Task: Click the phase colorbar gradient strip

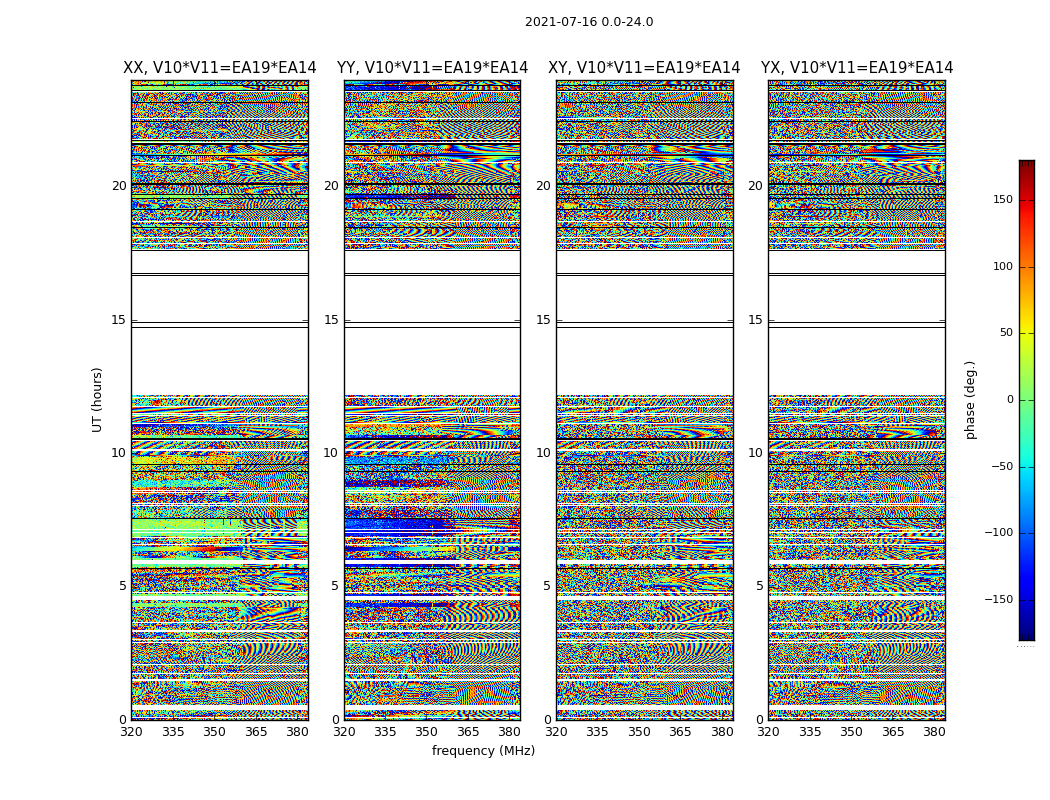Action: tap(1026, 400)
